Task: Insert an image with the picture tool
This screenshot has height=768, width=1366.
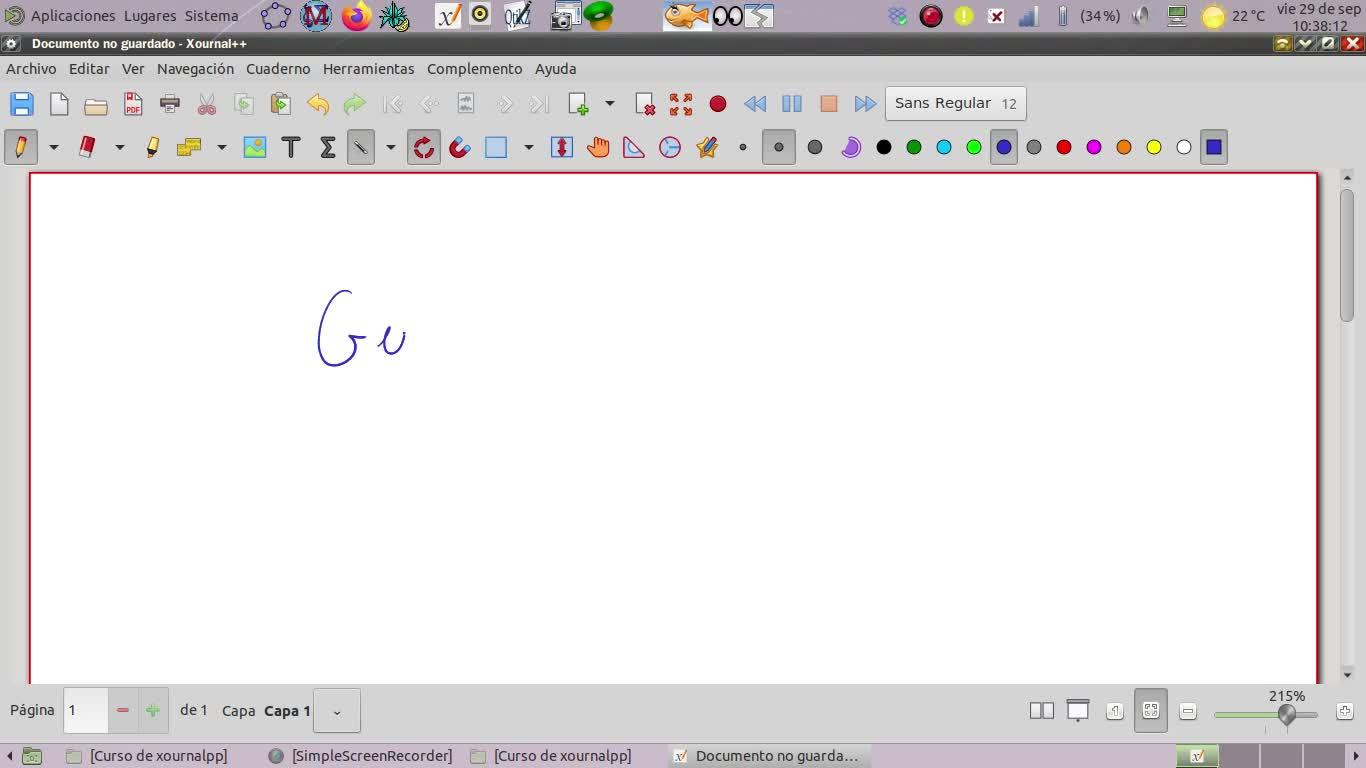Action: (x=255, y=147)
